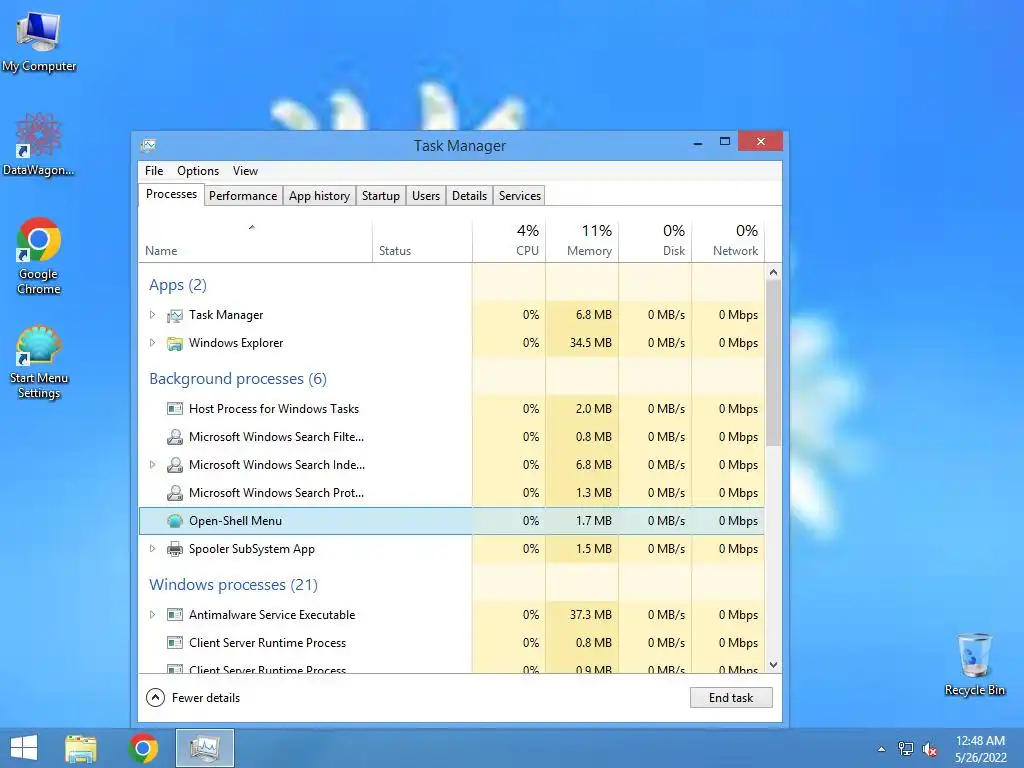The width and height of the screenshot is (1024, 768).
Task: Sort by the Network column header
Action: (728, 240)
